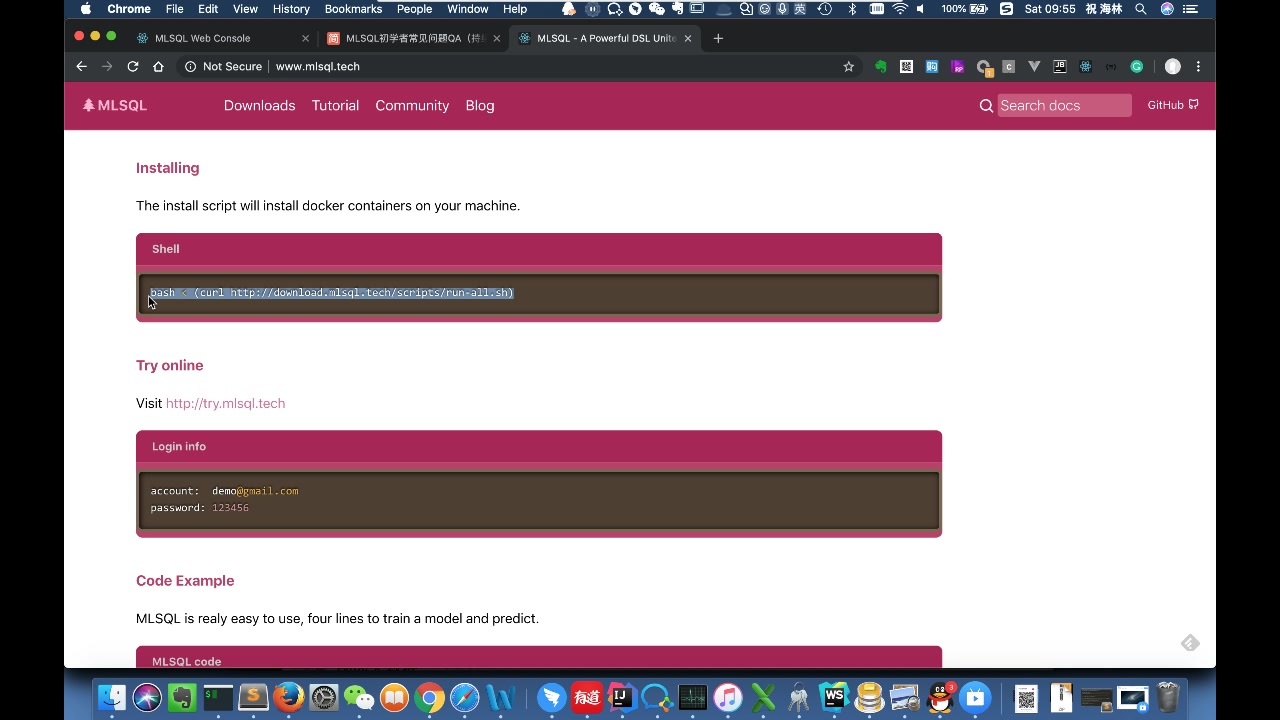Launch Siri from the Dock
Viewport: 1280px width, 720px height.
click(x=147, y=697)
